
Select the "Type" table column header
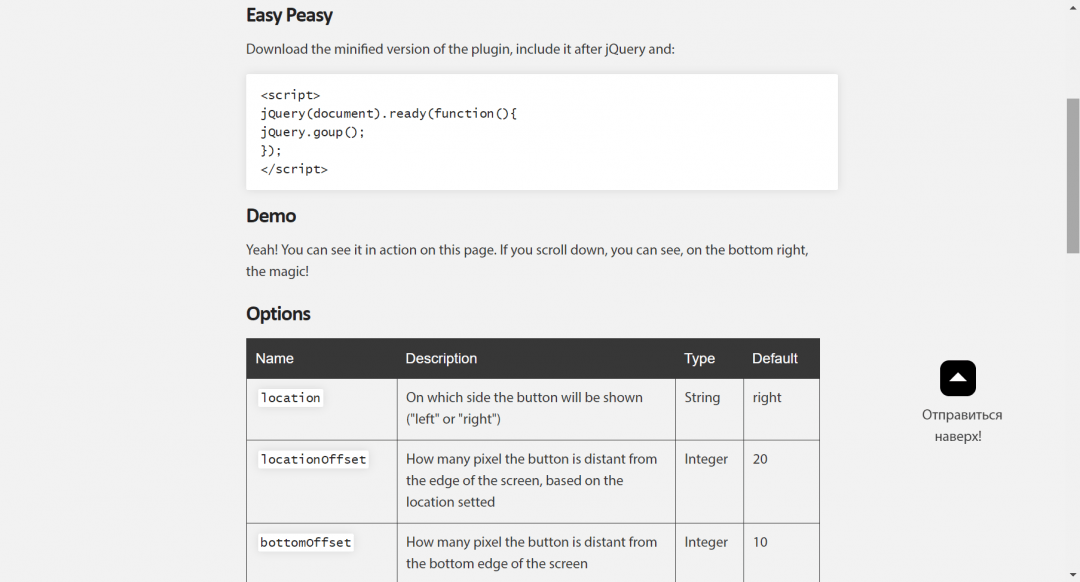(x=699, y=358)
